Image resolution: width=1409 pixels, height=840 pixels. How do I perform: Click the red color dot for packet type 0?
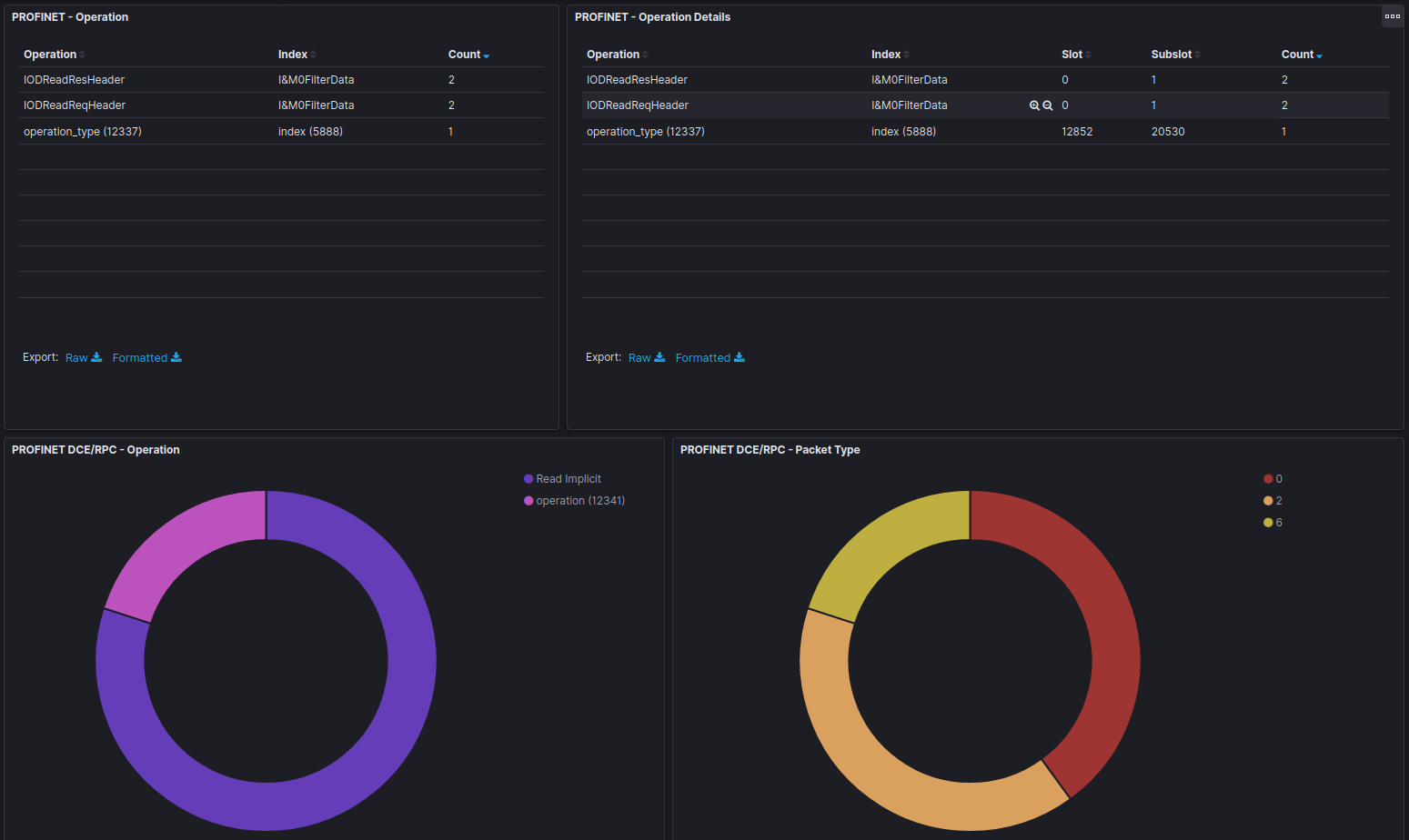click(x=1268, y=479)
